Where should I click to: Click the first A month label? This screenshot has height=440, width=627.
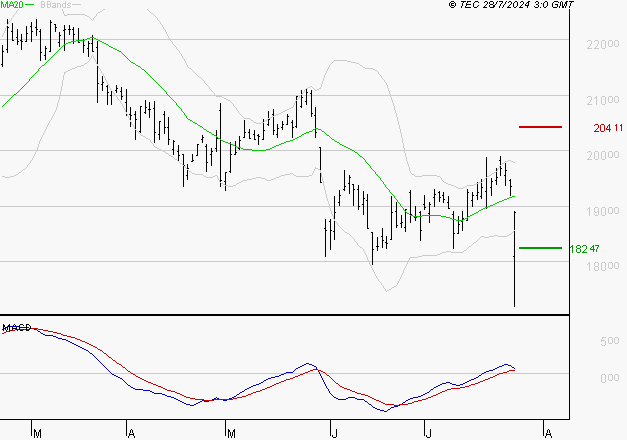131,433
